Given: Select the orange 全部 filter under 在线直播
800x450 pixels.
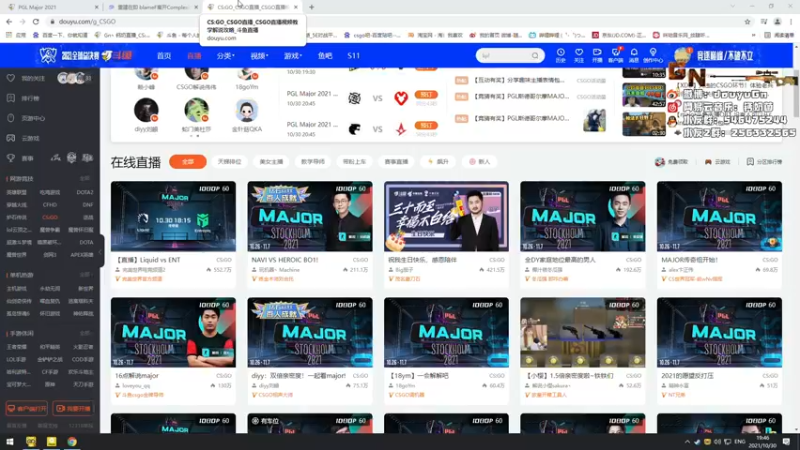Looking at the screenshot, I should (x=188, y=162).
